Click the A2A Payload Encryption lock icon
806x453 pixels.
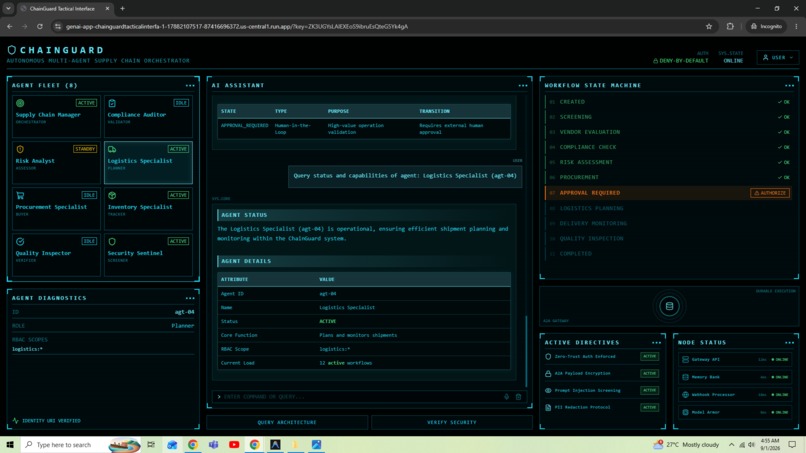coord(548,373)
